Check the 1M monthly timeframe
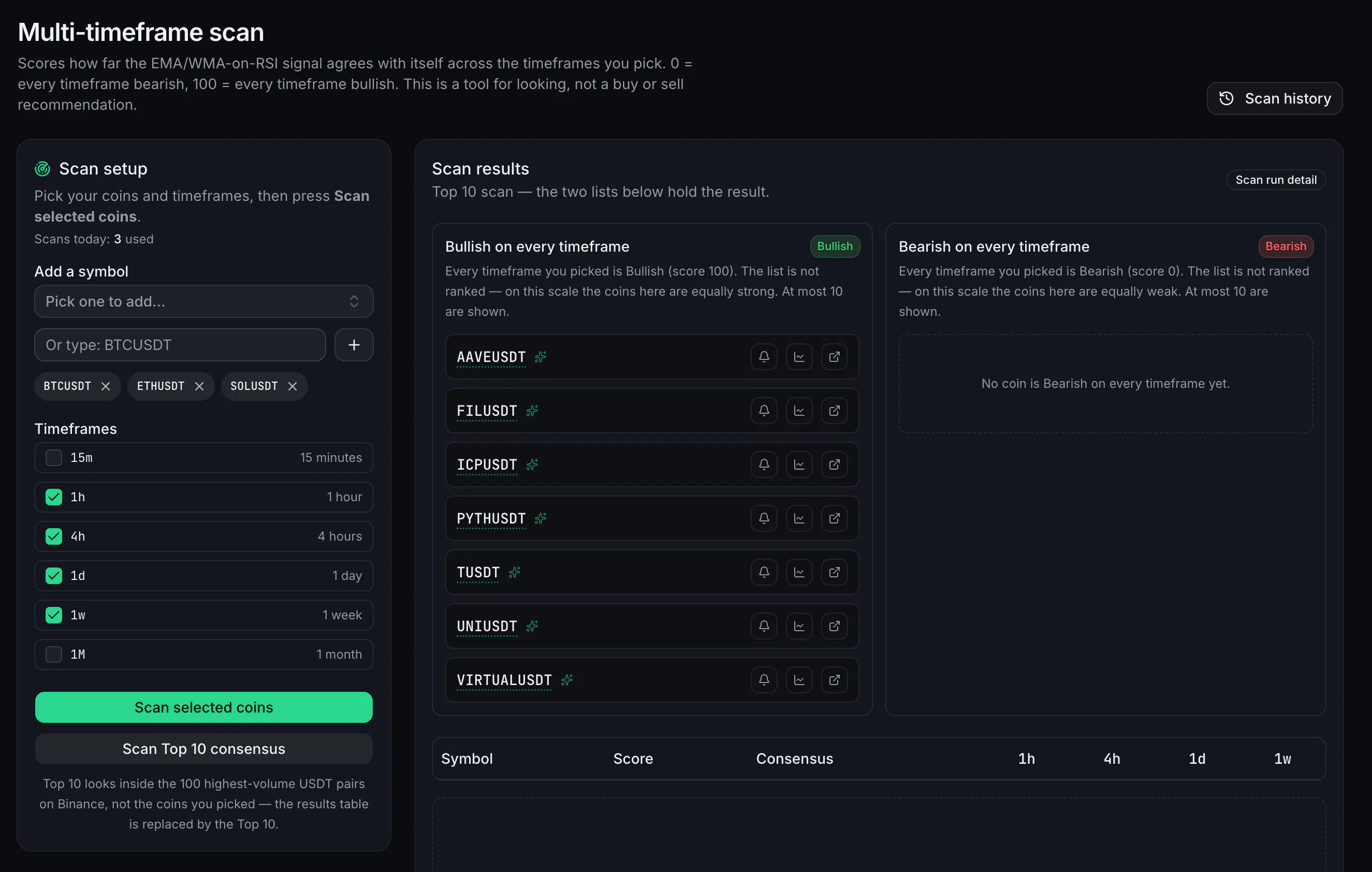The width and height of the screenshot is (1372, 872). 53,655
